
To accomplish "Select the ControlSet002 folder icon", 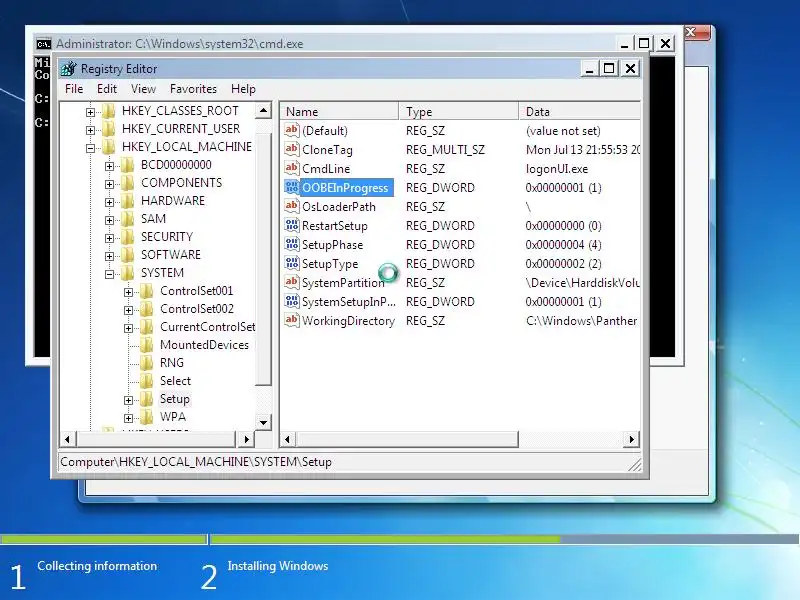I will click(x=146, y=309).
